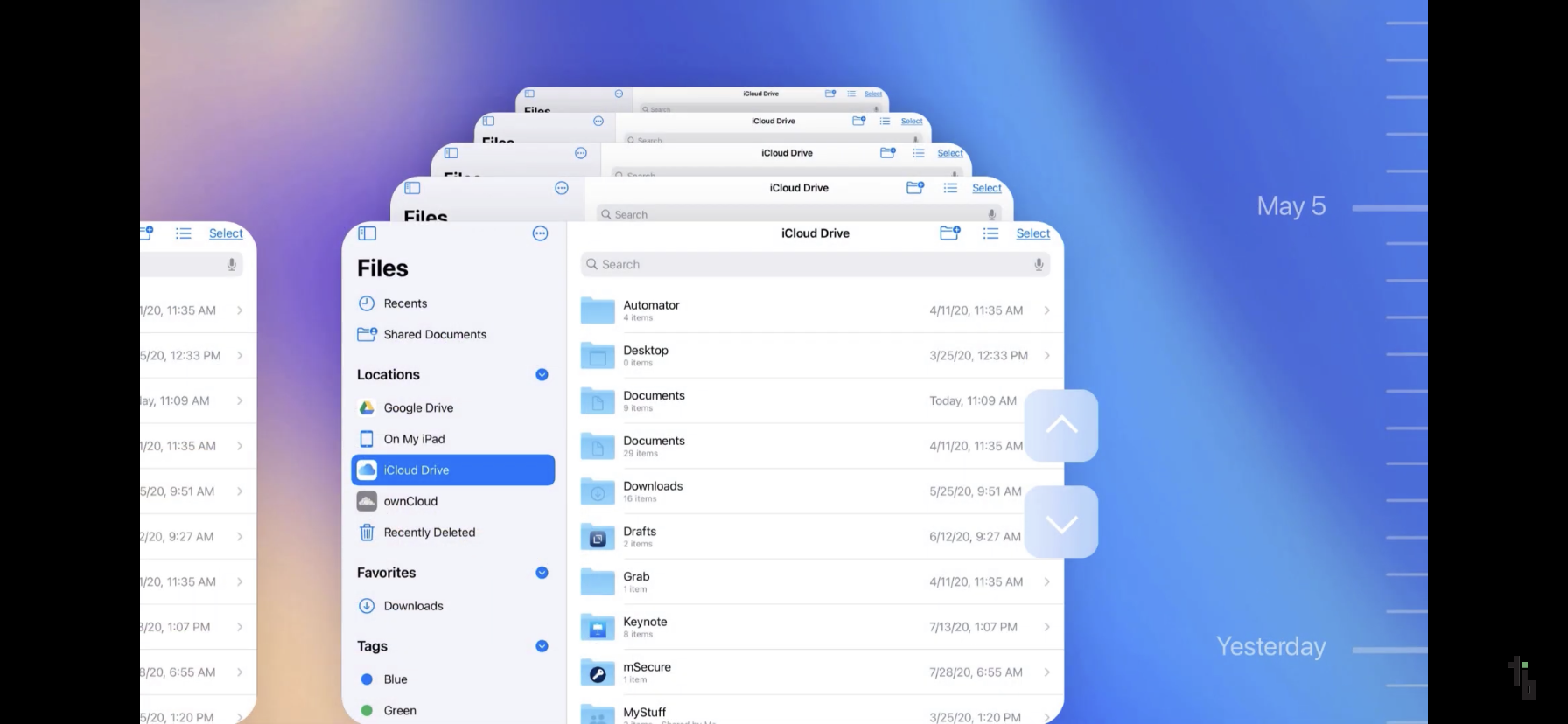Click the ellipsis icon in the window directly behind the front
The image size is (1568, 724).
tap(562, 188)
